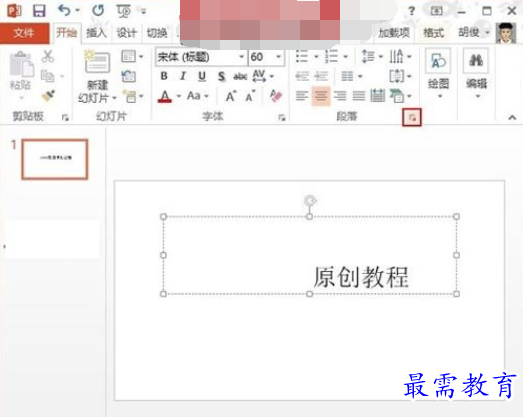
Task: Create a new slide
Action: coord(96,63)
